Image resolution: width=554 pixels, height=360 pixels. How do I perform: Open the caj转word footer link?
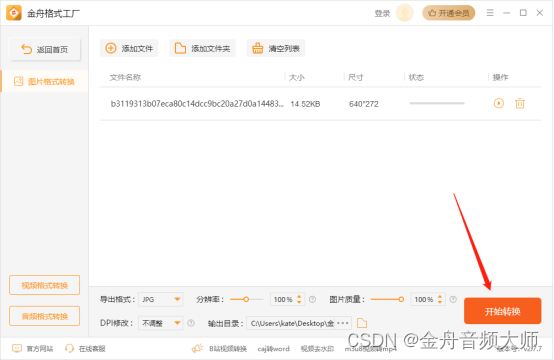tap(273, 349)
